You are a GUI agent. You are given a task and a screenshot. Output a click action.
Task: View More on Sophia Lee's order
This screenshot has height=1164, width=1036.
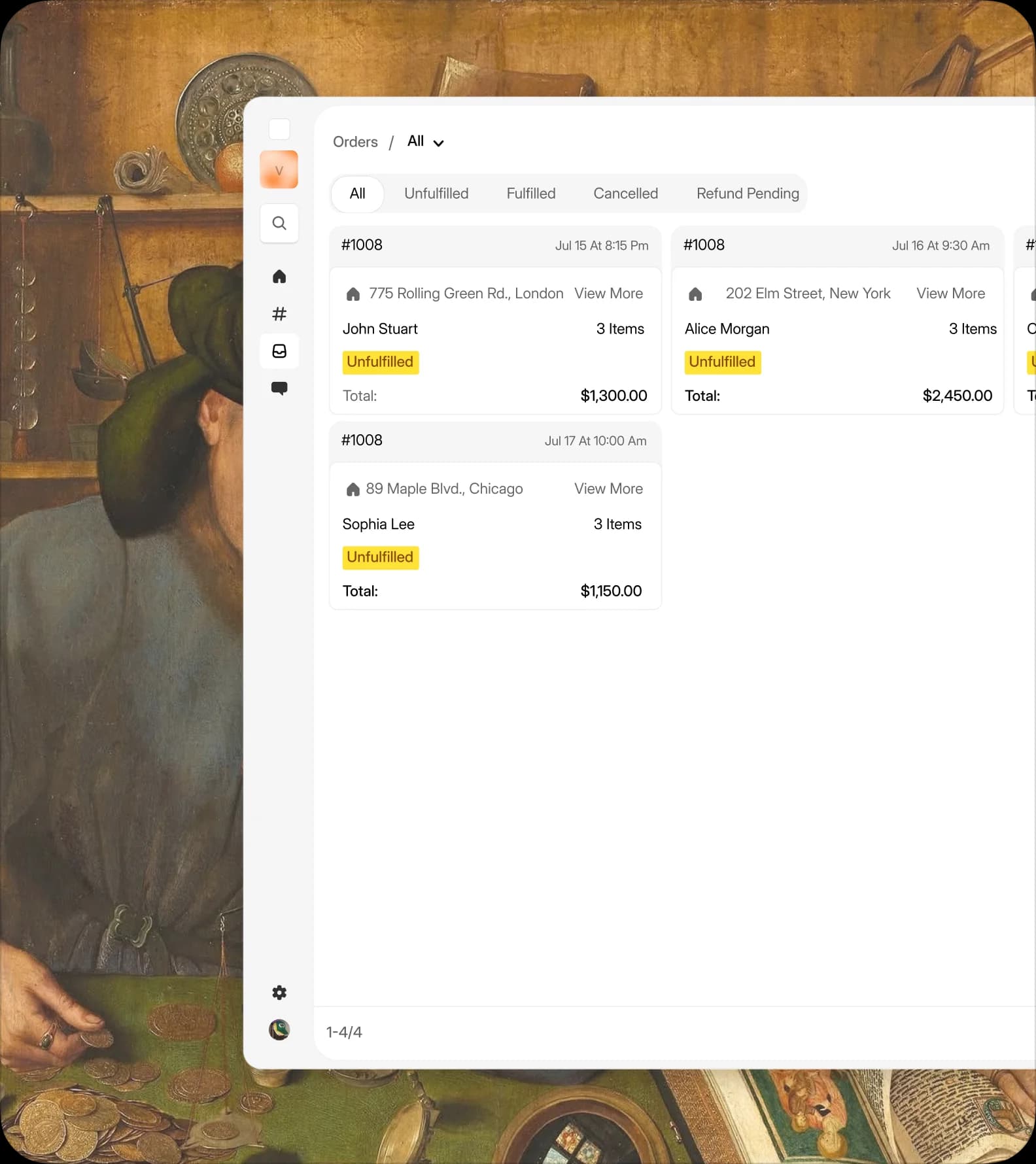609,488
